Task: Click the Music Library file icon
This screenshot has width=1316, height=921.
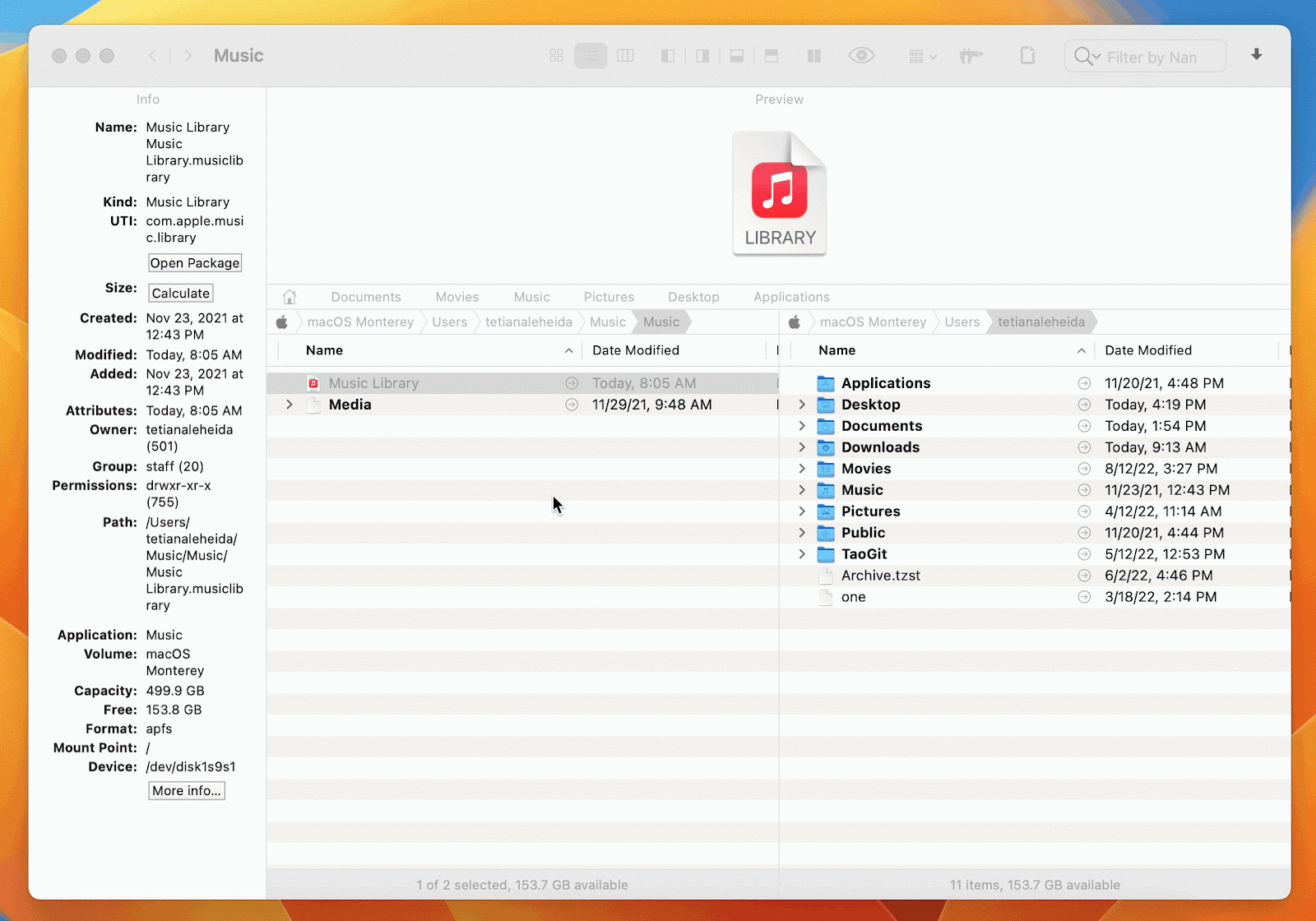Action: coord(314,382)
